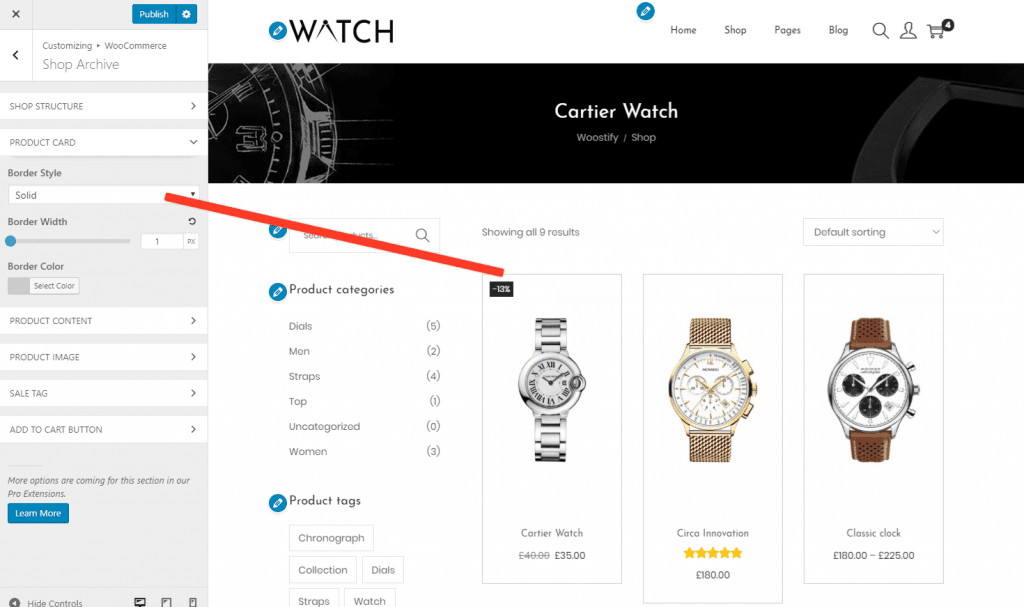1024x607 pixels.
Task: Open the Pages menu item
Action: click(x=787, y=30)
